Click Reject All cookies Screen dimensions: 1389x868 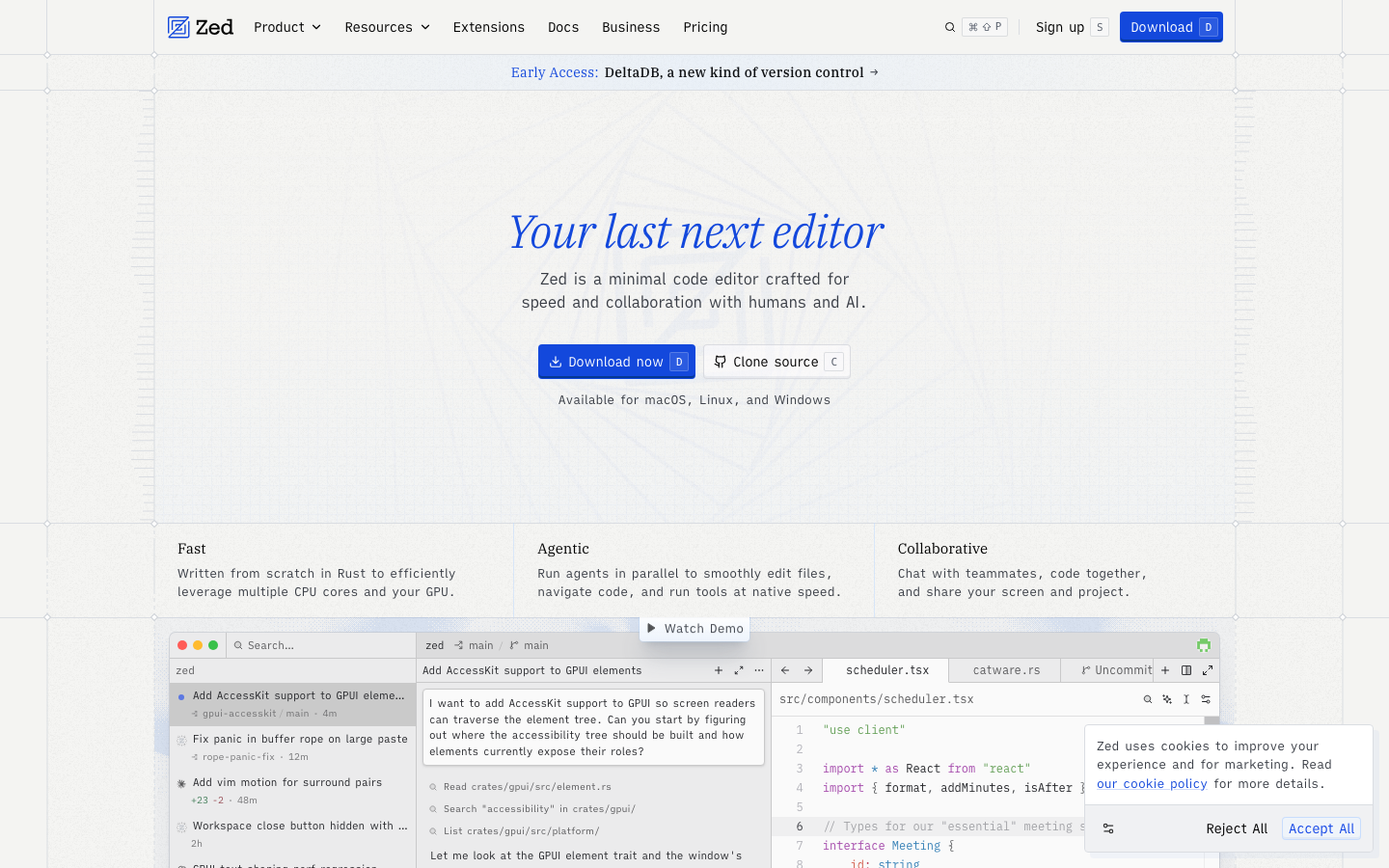click(x=1237, y=828)
